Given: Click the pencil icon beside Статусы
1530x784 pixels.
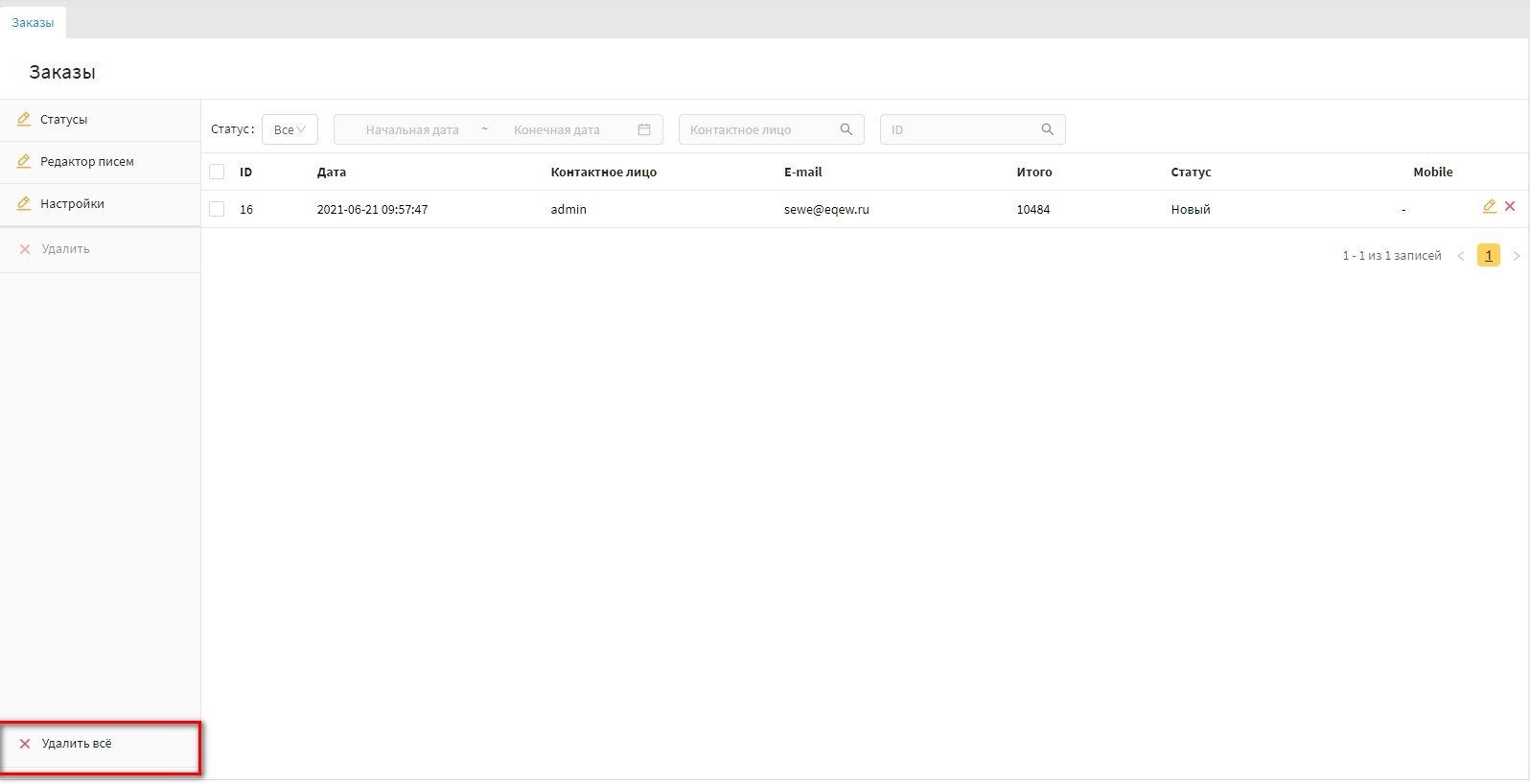Looking at the screenshot, I should [x=24, y=120].
